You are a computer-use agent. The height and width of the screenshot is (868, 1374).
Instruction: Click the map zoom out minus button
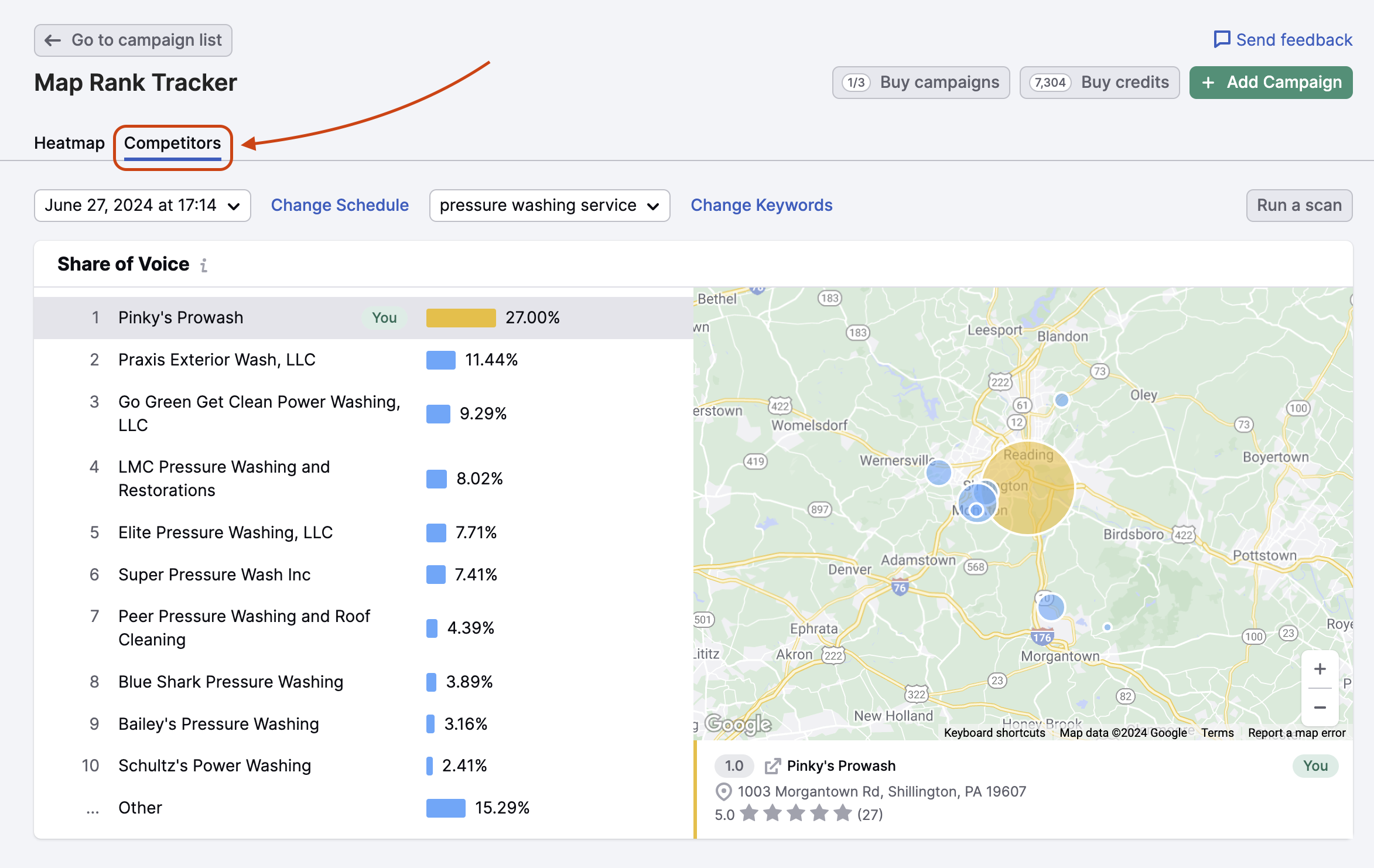[x=1320, y=708]
